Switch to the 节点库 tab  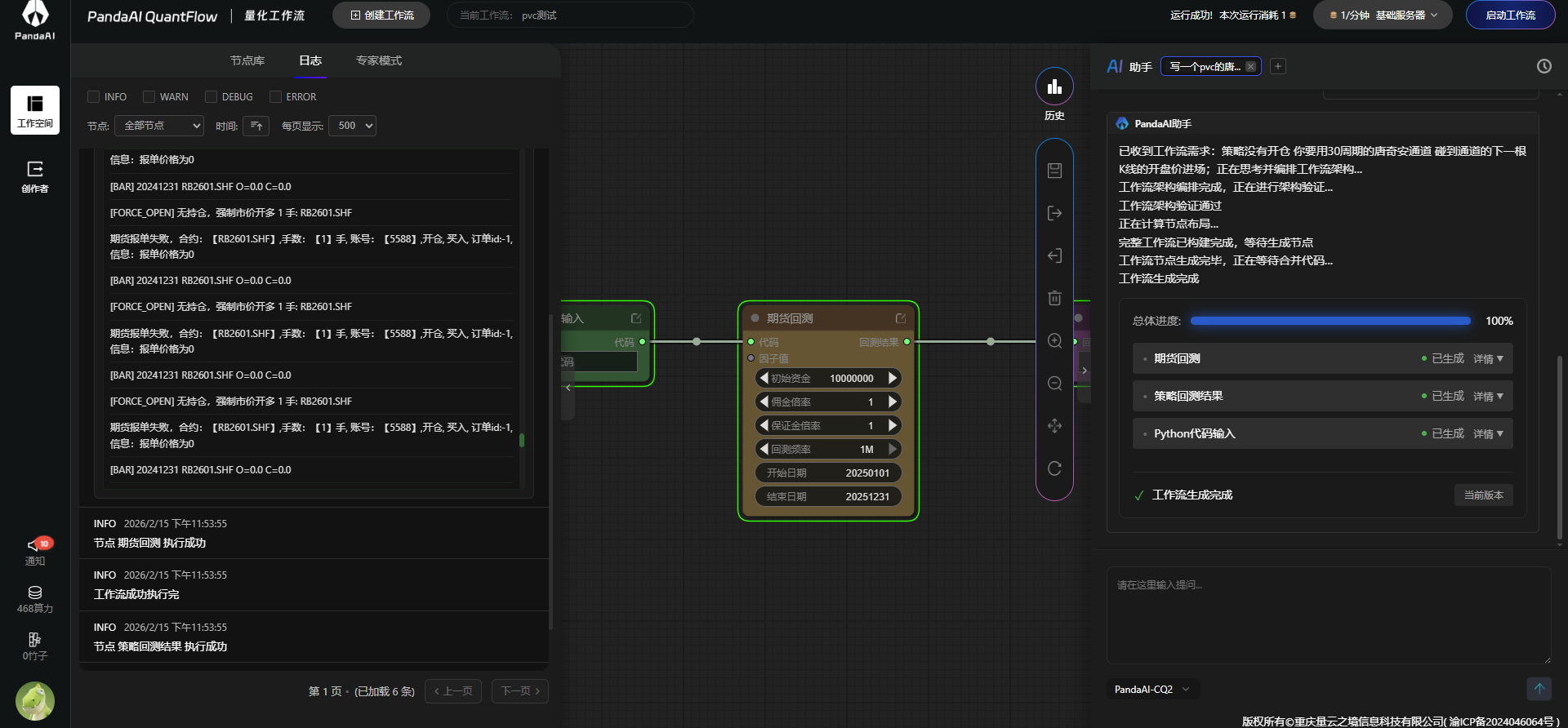(x=247, y=60)
